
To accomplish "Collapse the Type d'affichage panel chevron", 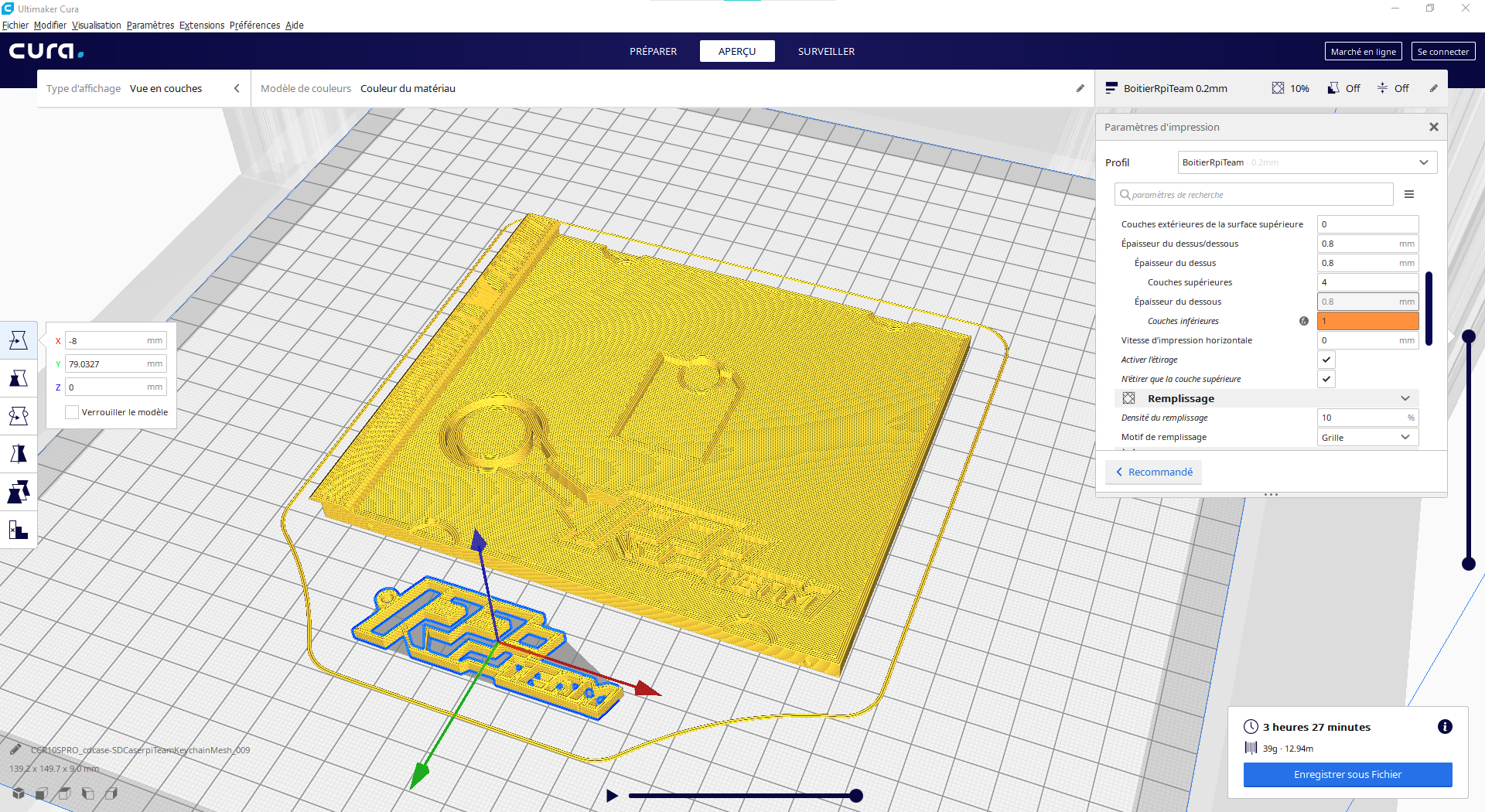I will tap(237, 88).
